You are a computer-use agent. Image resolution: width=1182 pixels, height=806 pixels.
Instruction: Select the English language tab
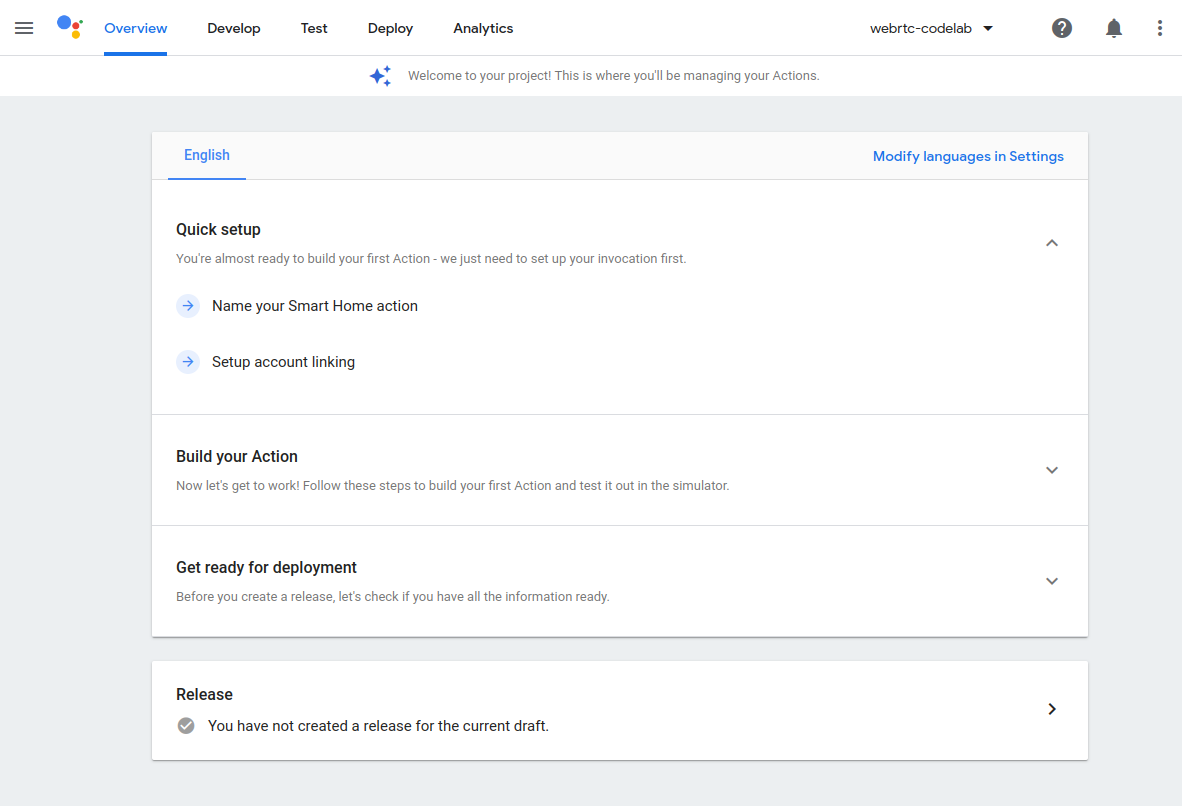[207, 155]
